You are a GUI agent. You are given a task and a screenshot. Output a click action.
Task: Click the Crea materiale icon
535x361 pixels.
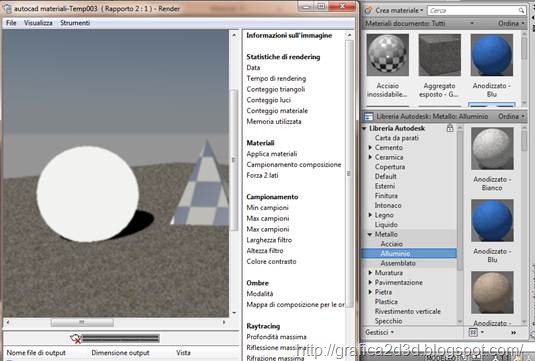click(368, 11)
